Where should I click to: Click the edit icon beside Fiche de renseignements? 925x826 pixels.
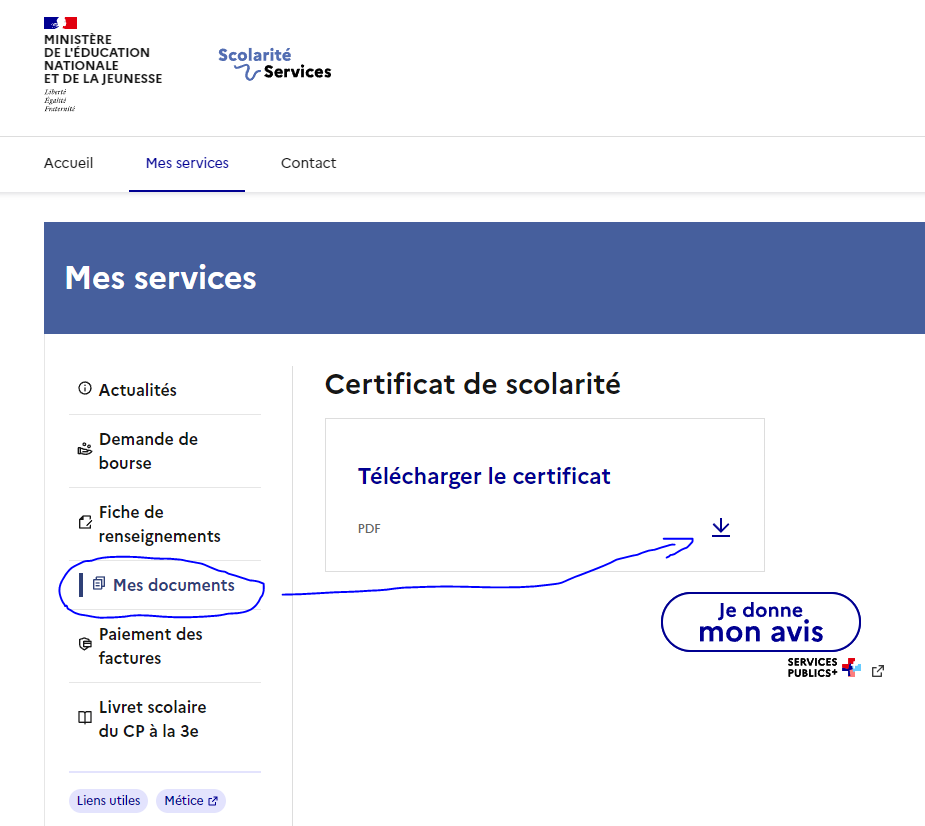84,523
